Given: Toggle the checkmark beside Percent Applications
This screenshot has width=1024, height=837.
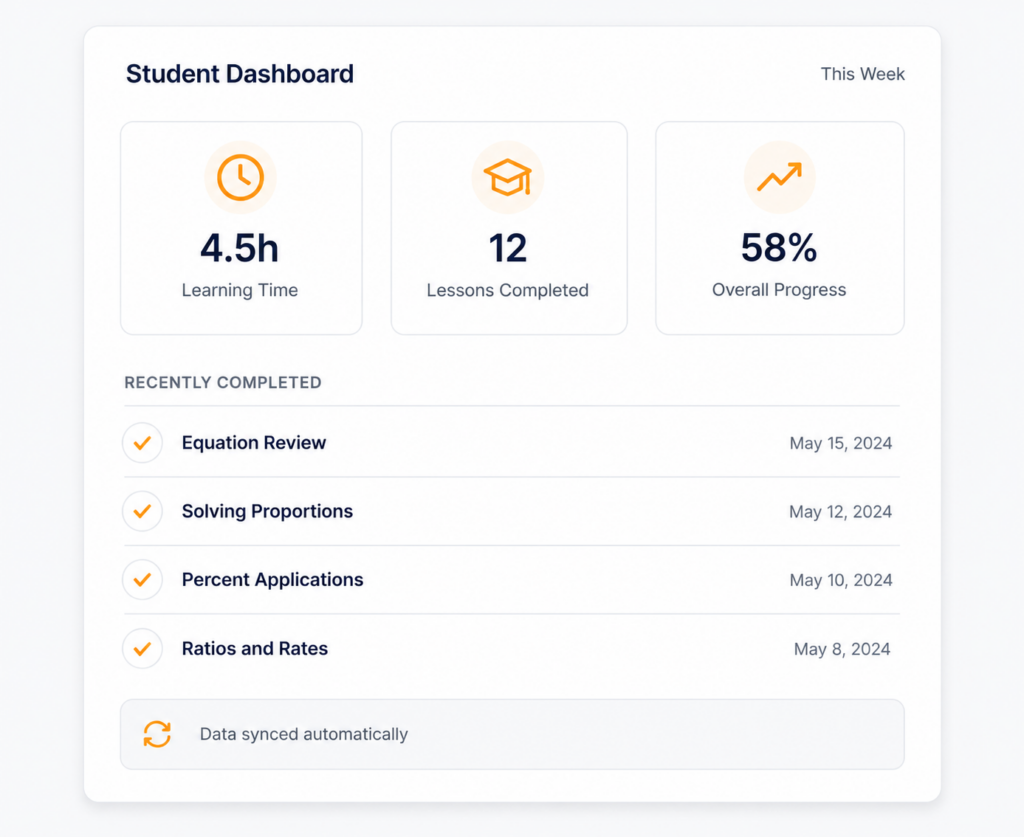Looking at the screenshot, I should click(x=142, y=580).
